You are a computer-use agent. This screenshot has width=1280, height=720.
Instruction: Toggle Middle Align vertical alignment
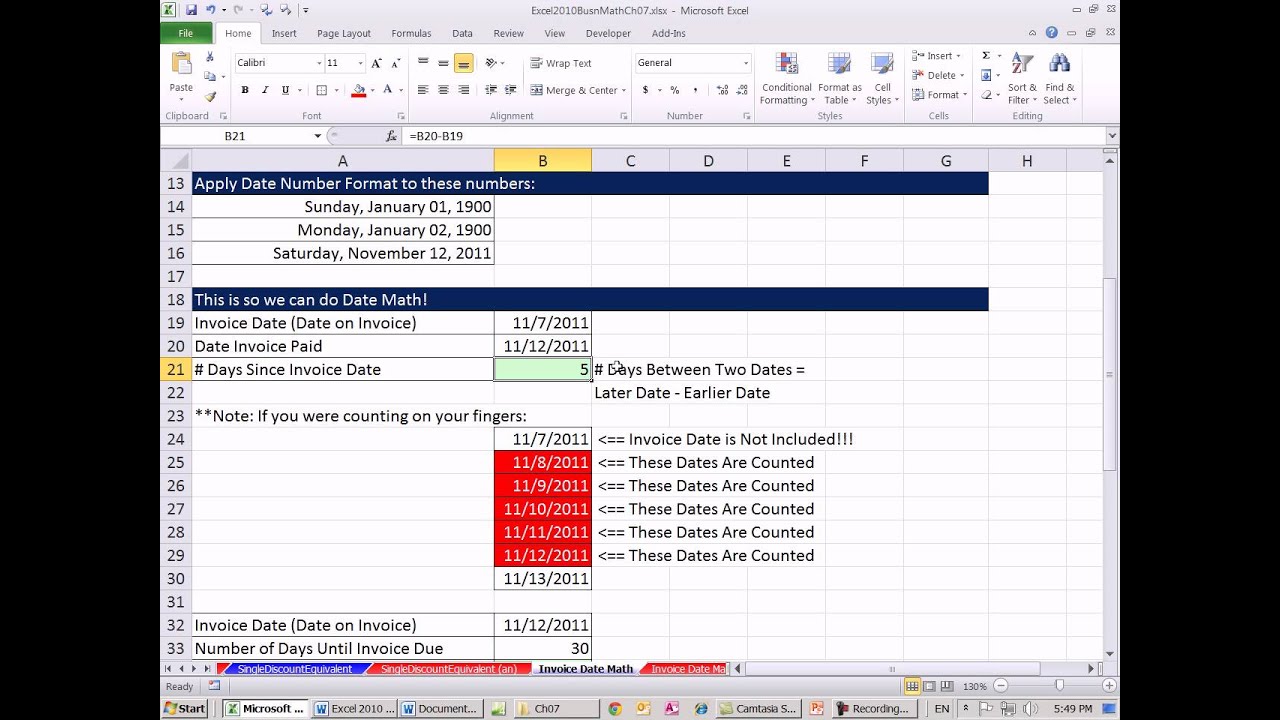(443, 63)
